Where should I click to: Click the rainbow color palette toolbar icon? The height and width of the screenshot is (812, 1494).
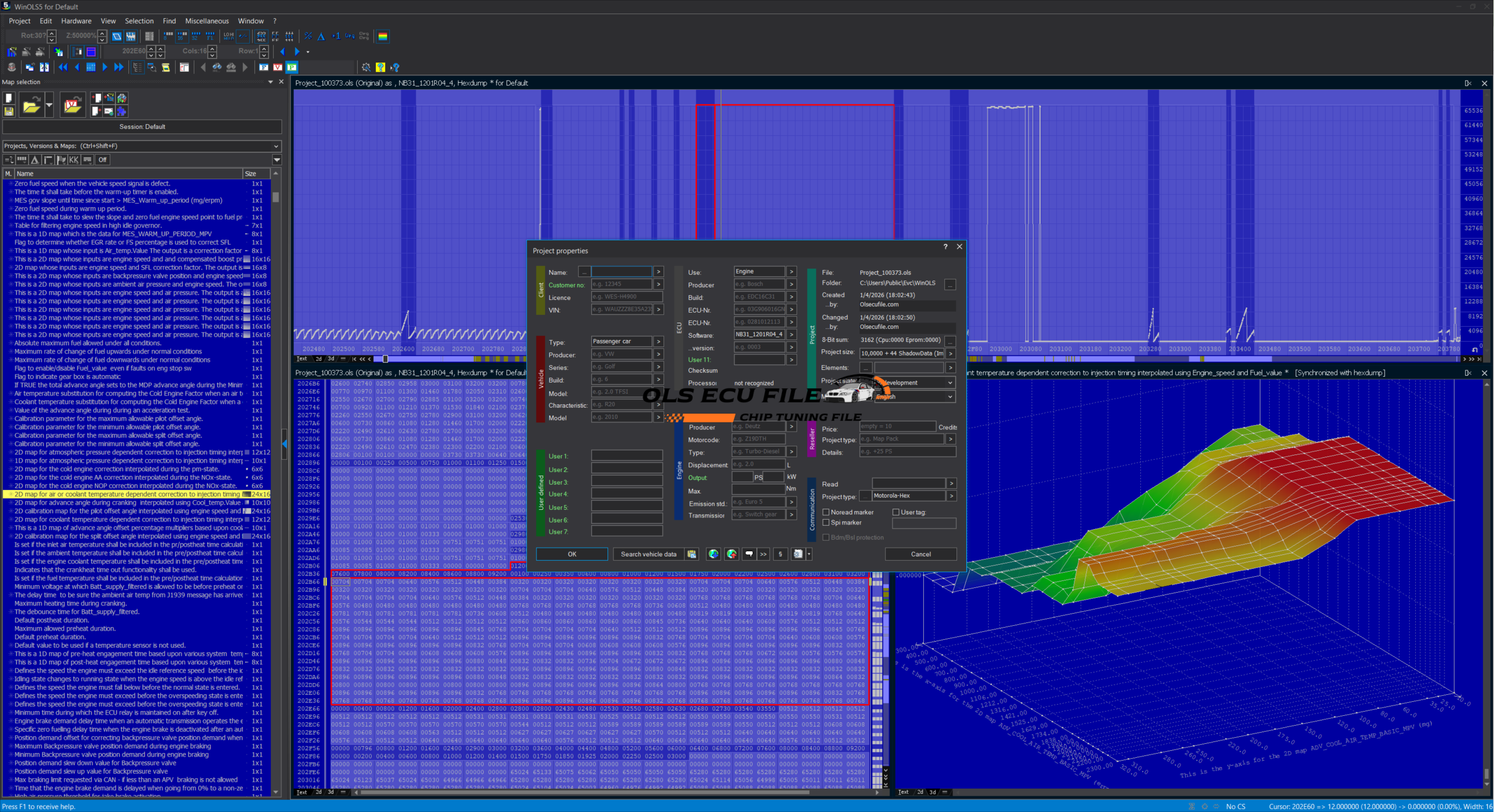(x=383, y=36)
